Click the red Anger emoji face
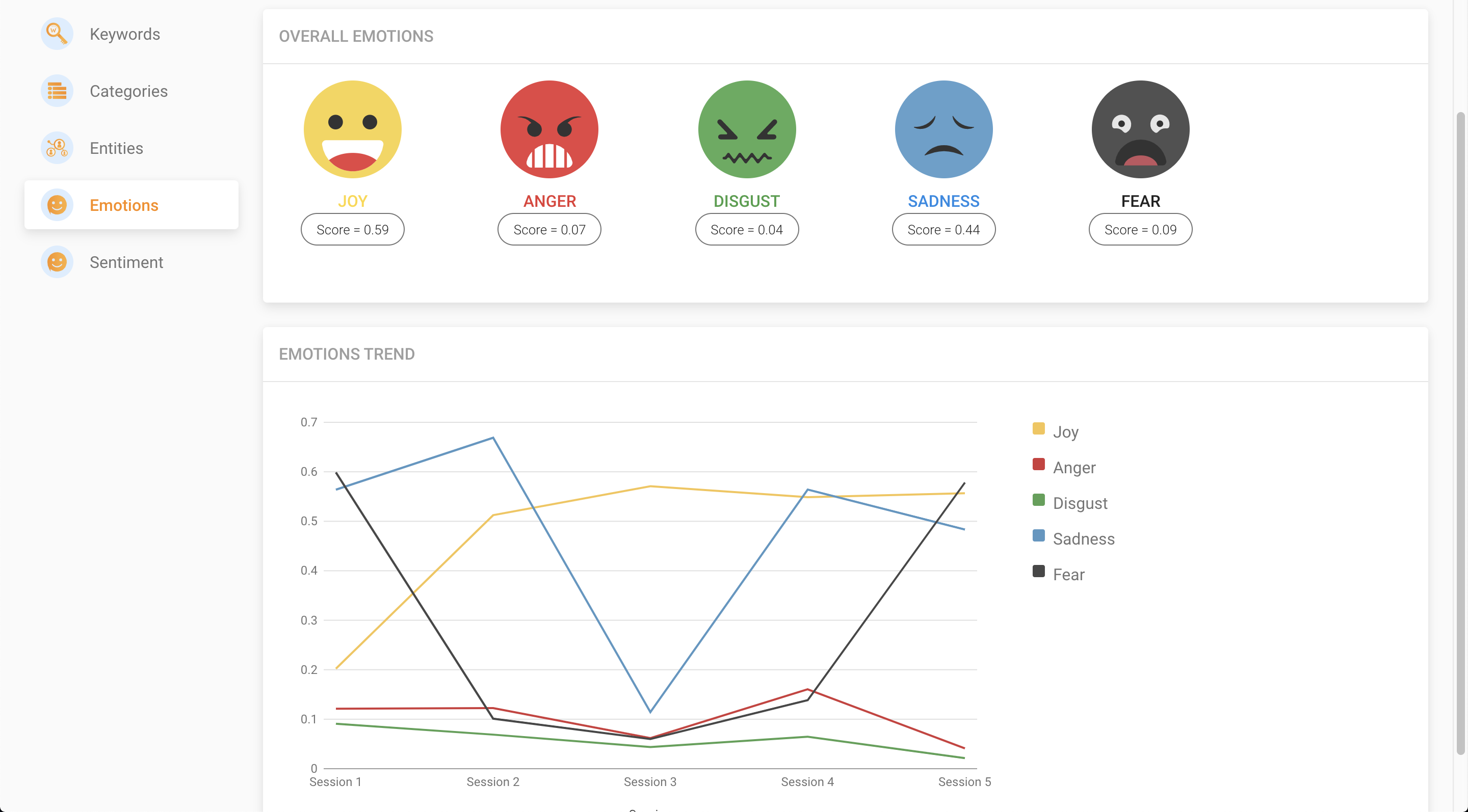The image size is (1468, 812). pos(549,129)
